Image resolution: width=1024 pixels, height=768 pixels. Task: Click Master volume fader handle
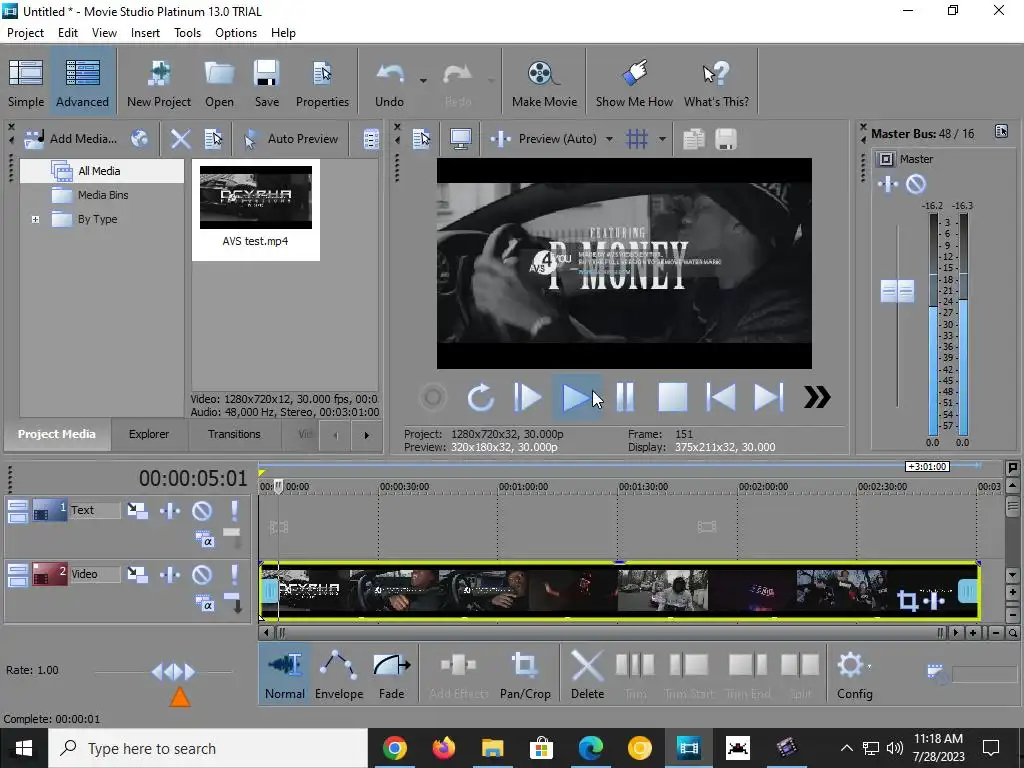pyautogui.click(x=897, y=291)
